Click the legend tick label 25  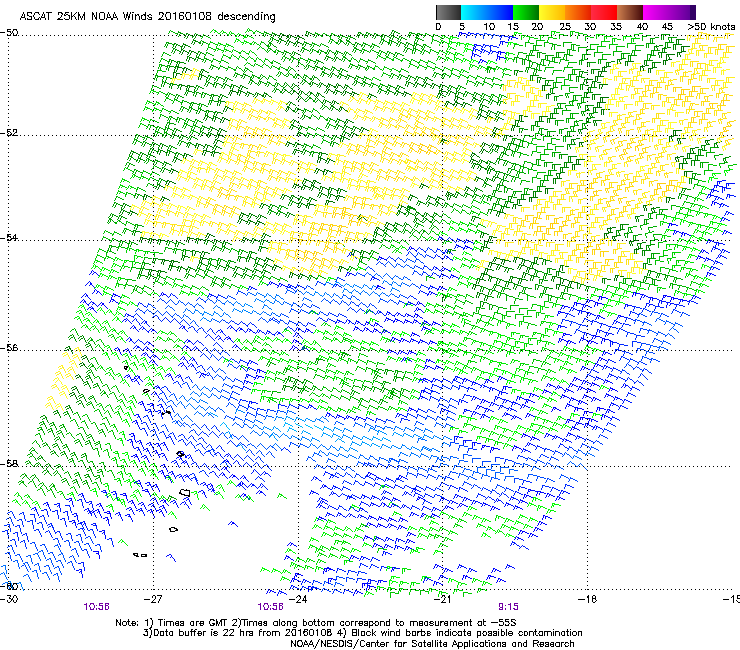click(x=564, y=27)
